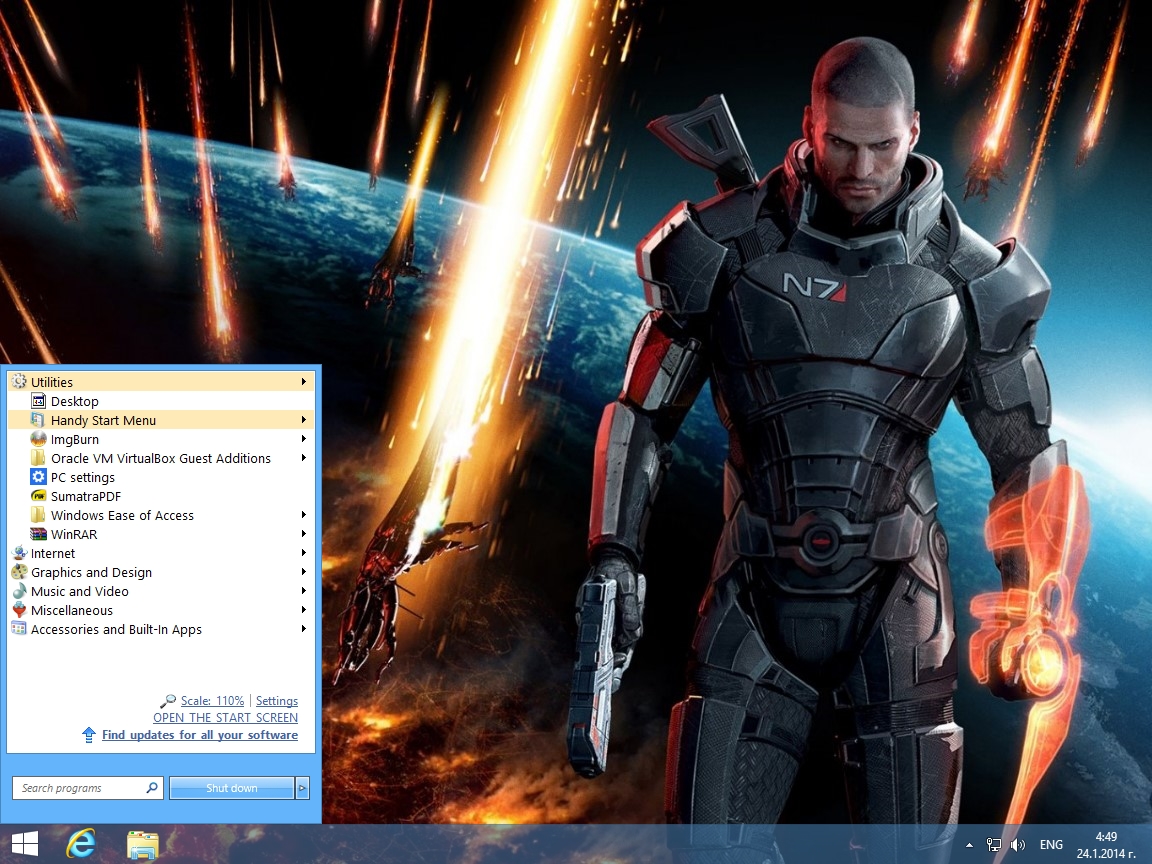Click the Search programs input field
The width and height of the screenshot is (1152, 864).
[87, 788]
